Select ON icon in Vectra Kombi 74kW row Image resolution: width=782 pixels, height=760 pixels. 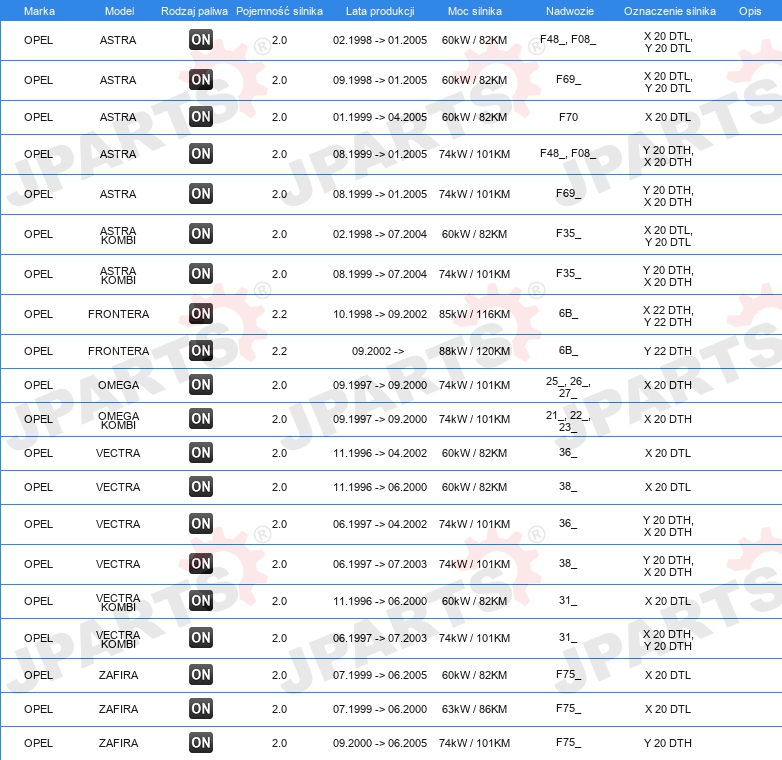(201, 637)
